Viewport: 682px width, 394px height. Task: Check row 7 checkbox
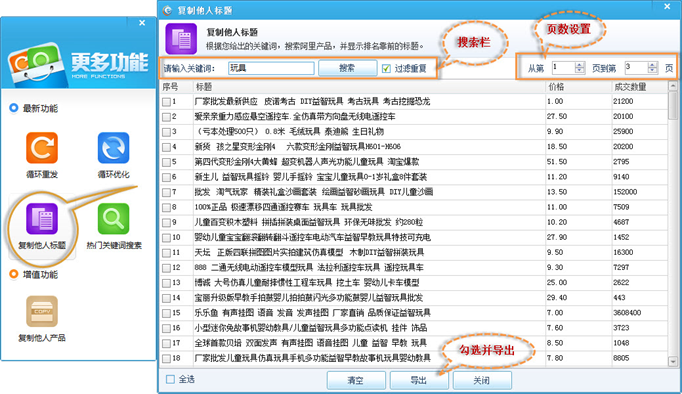166,193
